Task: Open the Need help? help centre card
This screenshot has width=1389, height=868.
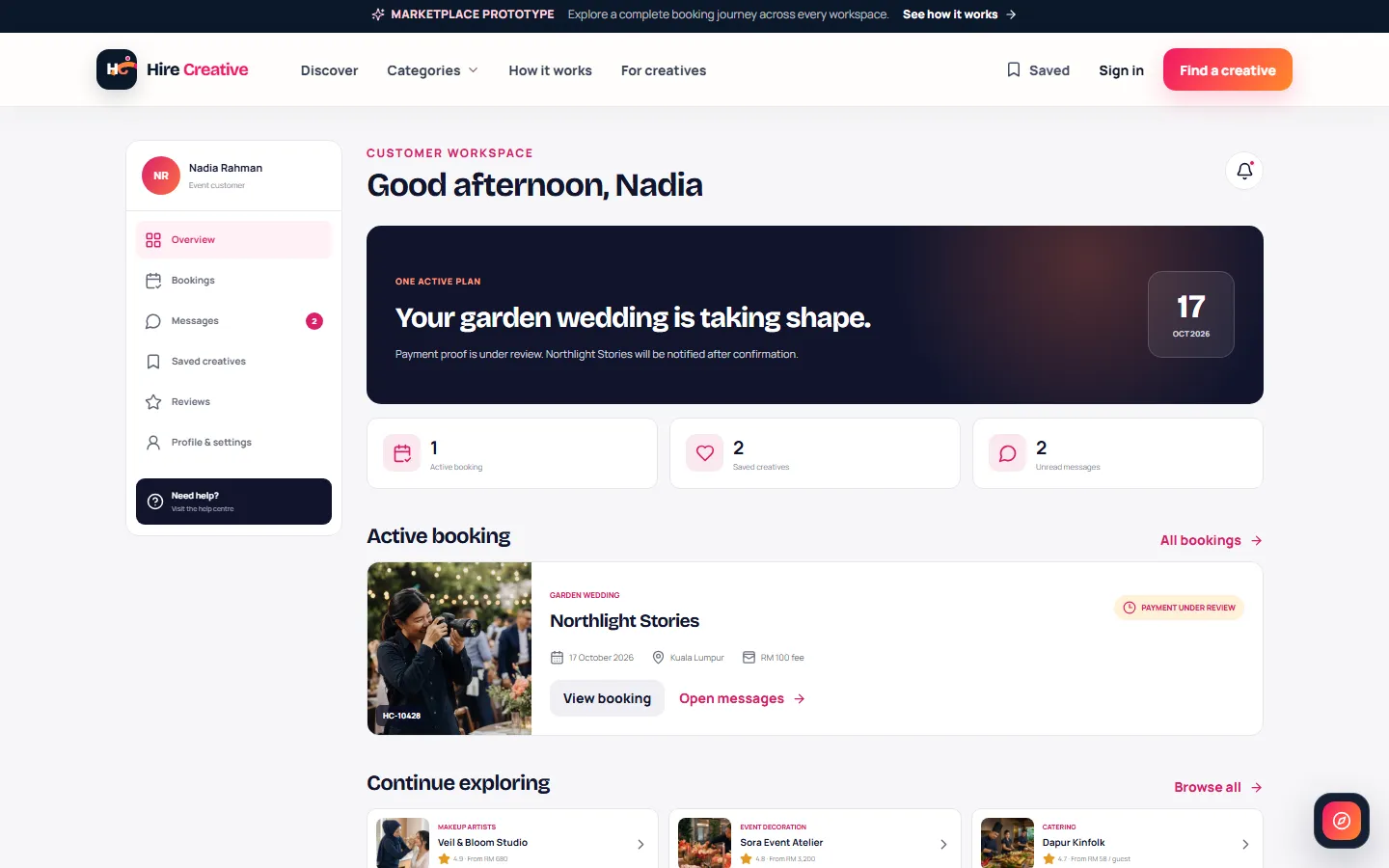Action: point(233,502)
